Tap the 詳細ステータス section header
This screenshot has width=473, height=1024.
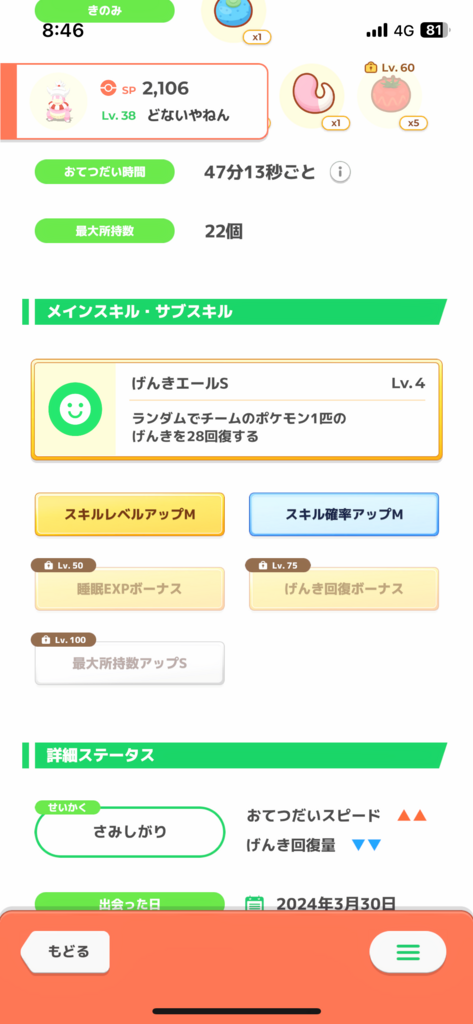tap(235, 756)
